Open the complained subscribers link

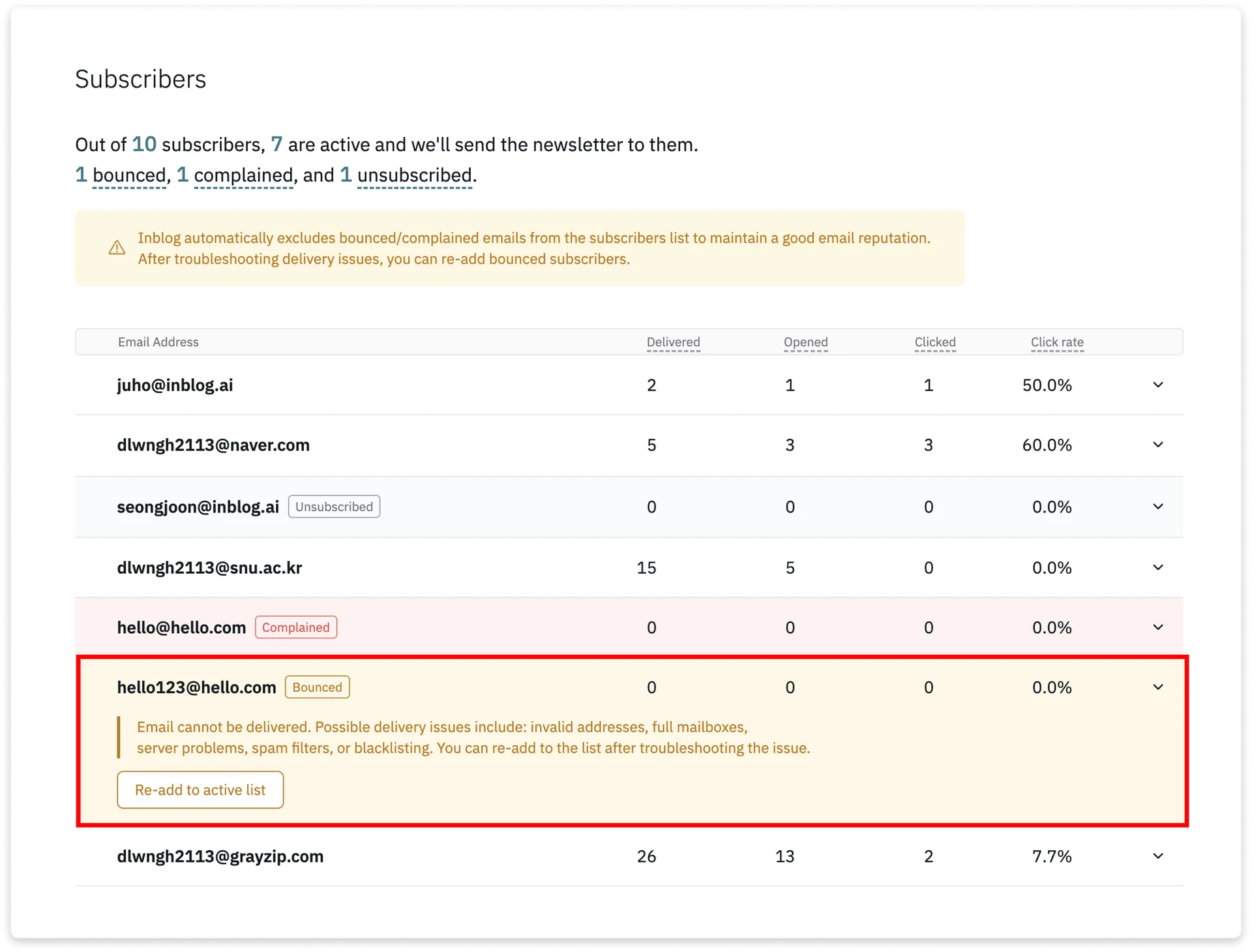tap(243, 175)
